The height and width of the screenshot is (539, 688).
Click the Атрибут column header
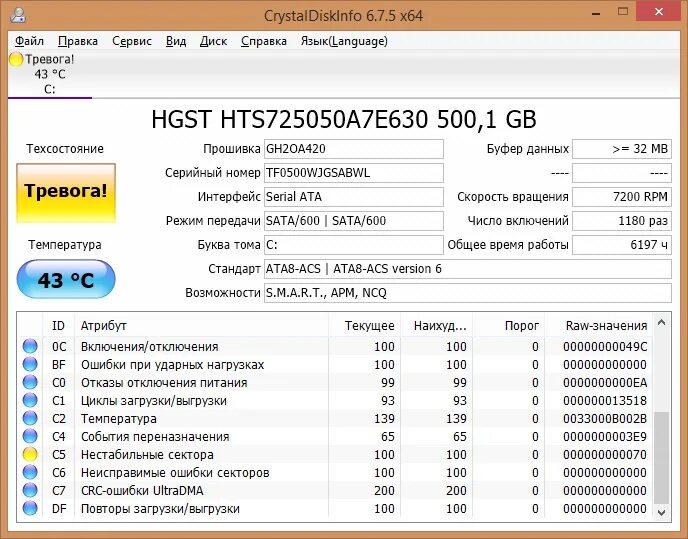pyautogui.click(x=201, y=326)
